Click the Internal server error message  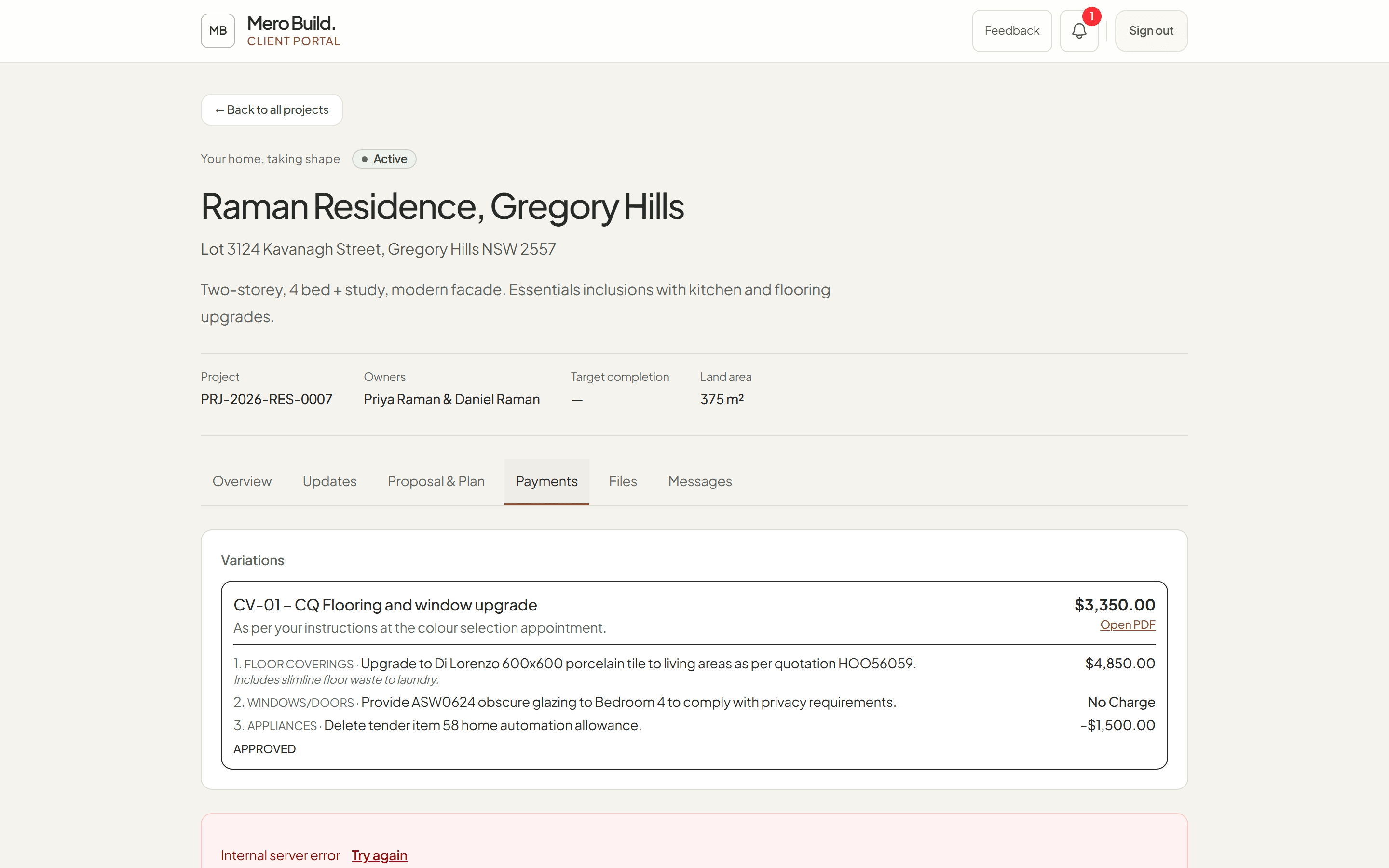pos(281,855)
